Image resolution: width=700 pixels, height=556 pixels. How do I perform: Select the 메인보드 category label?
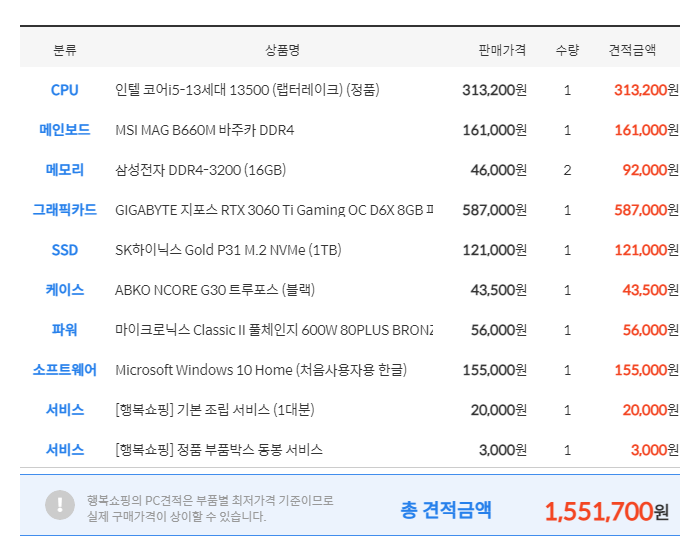pos(65,130)
